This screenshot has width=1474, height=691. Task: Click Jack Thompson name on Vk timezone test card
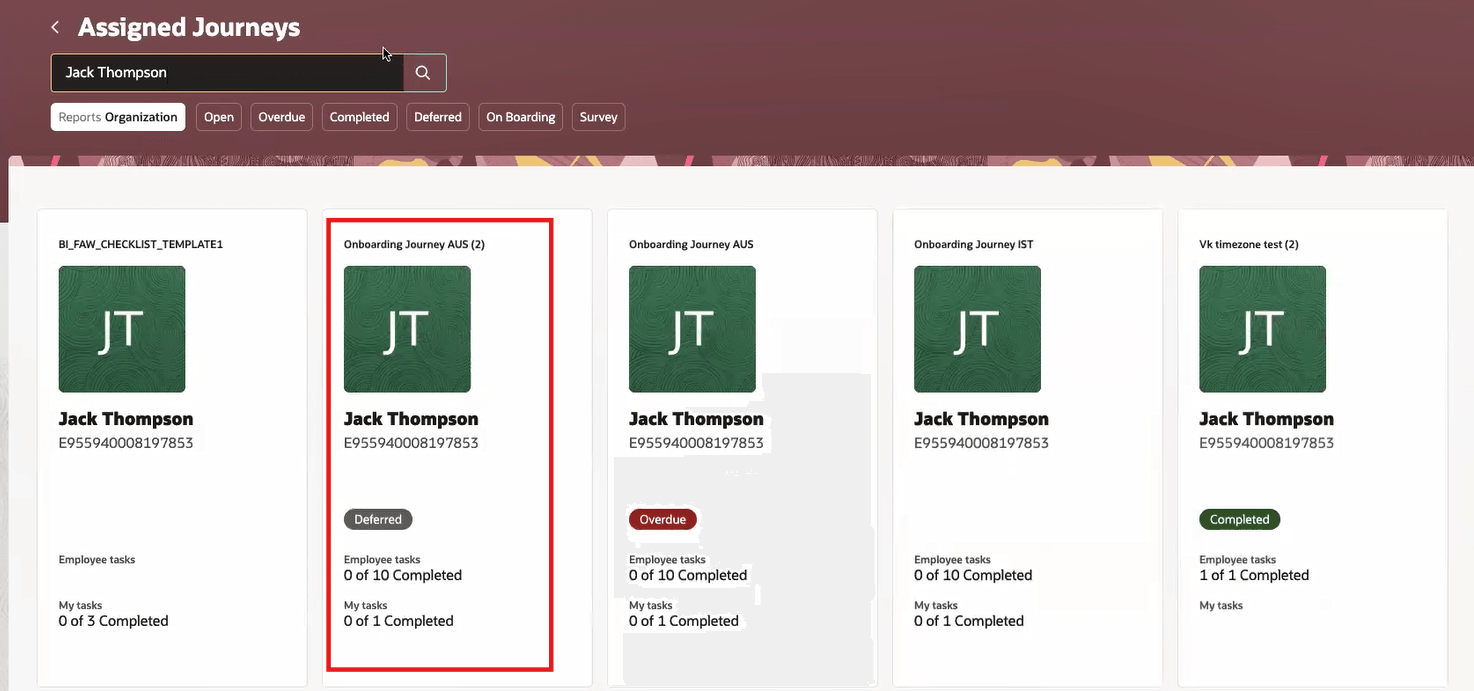point(1266,419)
